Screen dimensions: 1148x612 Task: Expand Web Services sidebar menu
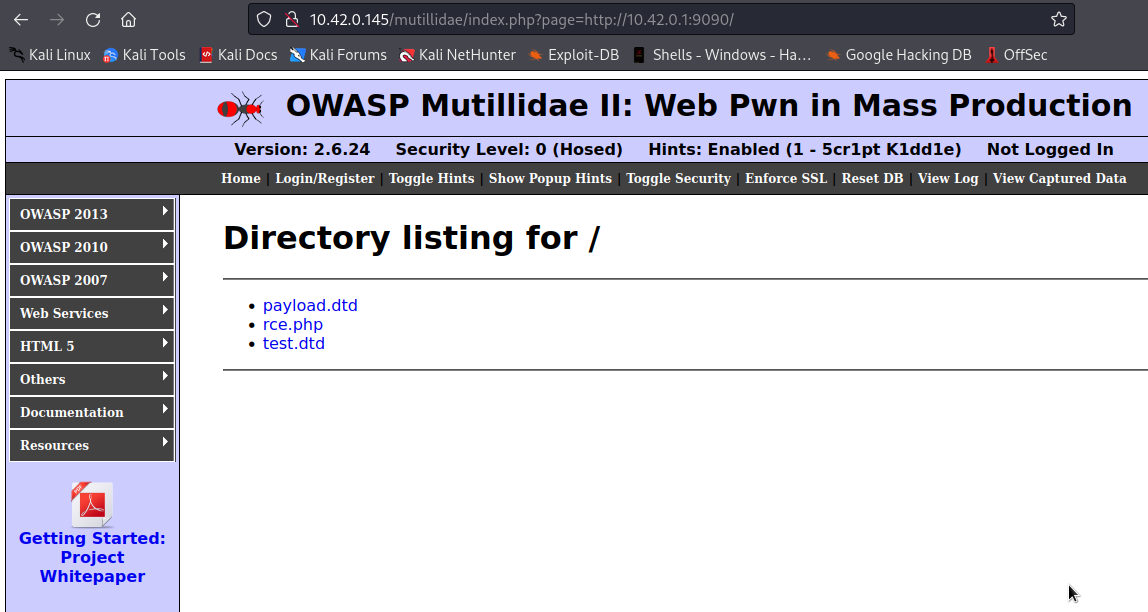pos(92,313)
